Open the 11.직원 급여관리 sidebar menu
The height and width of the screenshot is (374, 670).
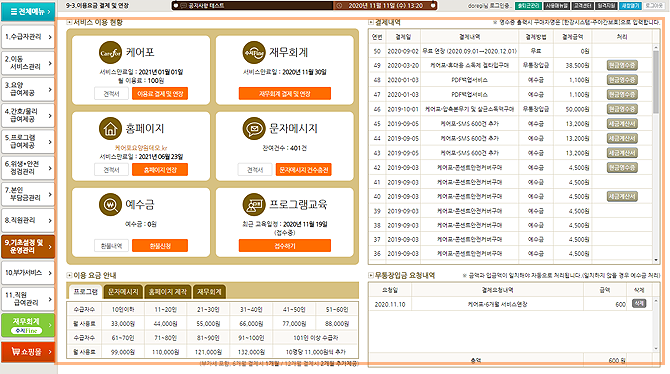pos(28,299)
